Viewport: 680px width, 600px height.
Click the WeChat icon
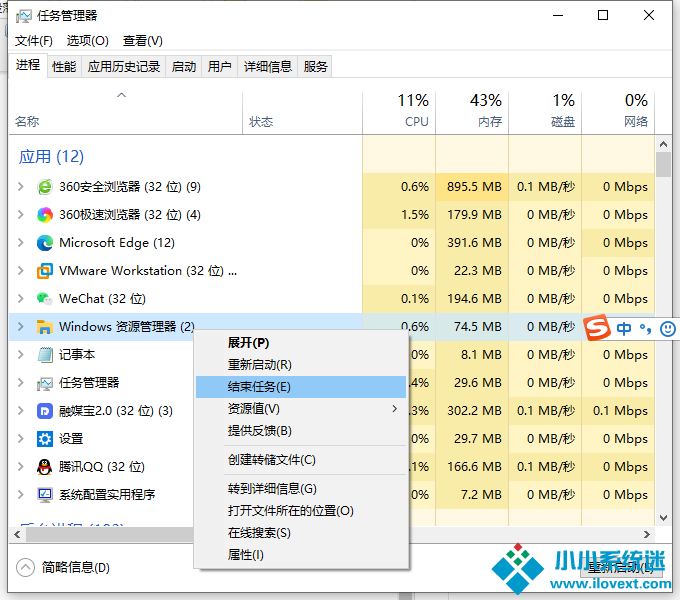(45, 299)
